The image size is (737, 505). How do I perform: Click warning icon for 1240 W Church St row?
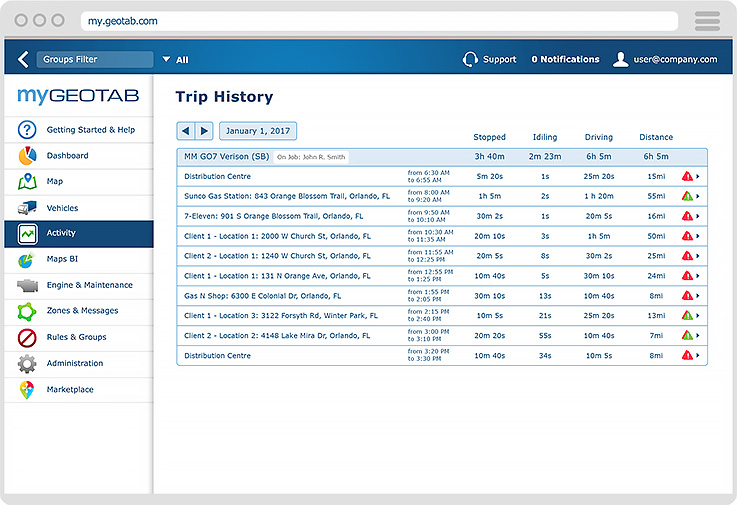pyautogui.click(x=687, y=256)
